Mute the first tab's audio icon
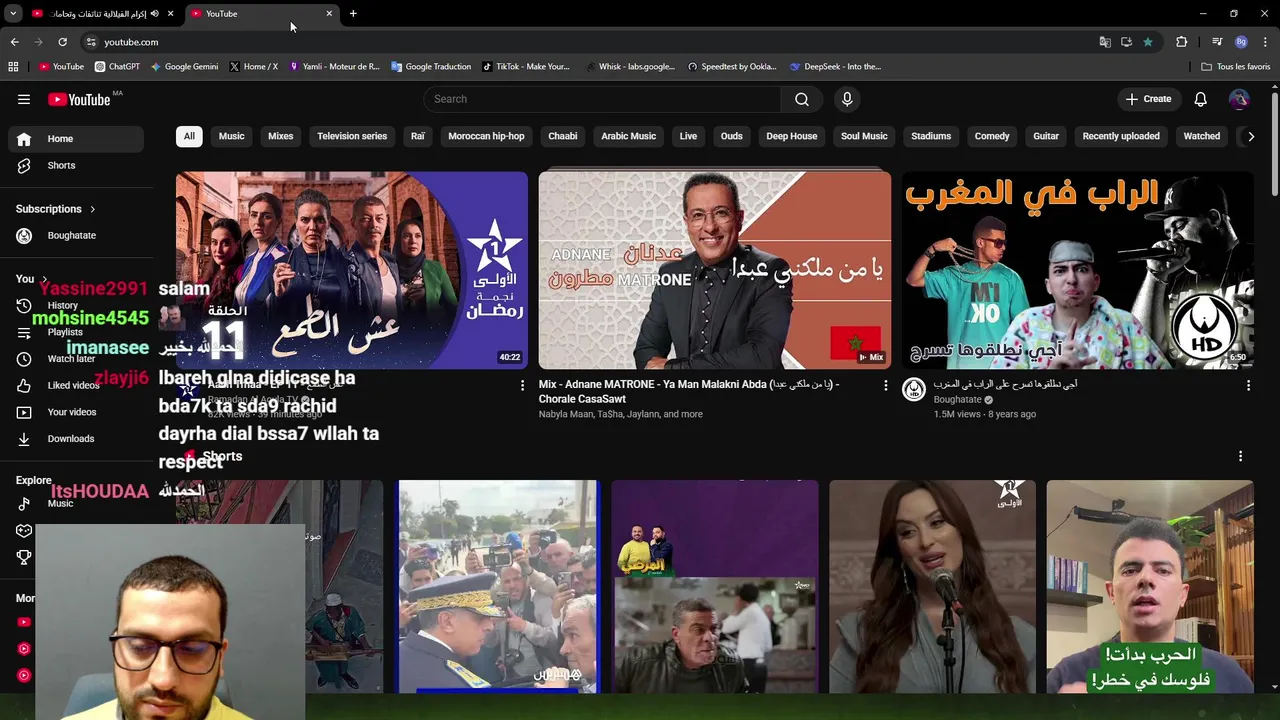Image resolution: width=1280 pixels, height=720 pixels. tap(154, 14)
